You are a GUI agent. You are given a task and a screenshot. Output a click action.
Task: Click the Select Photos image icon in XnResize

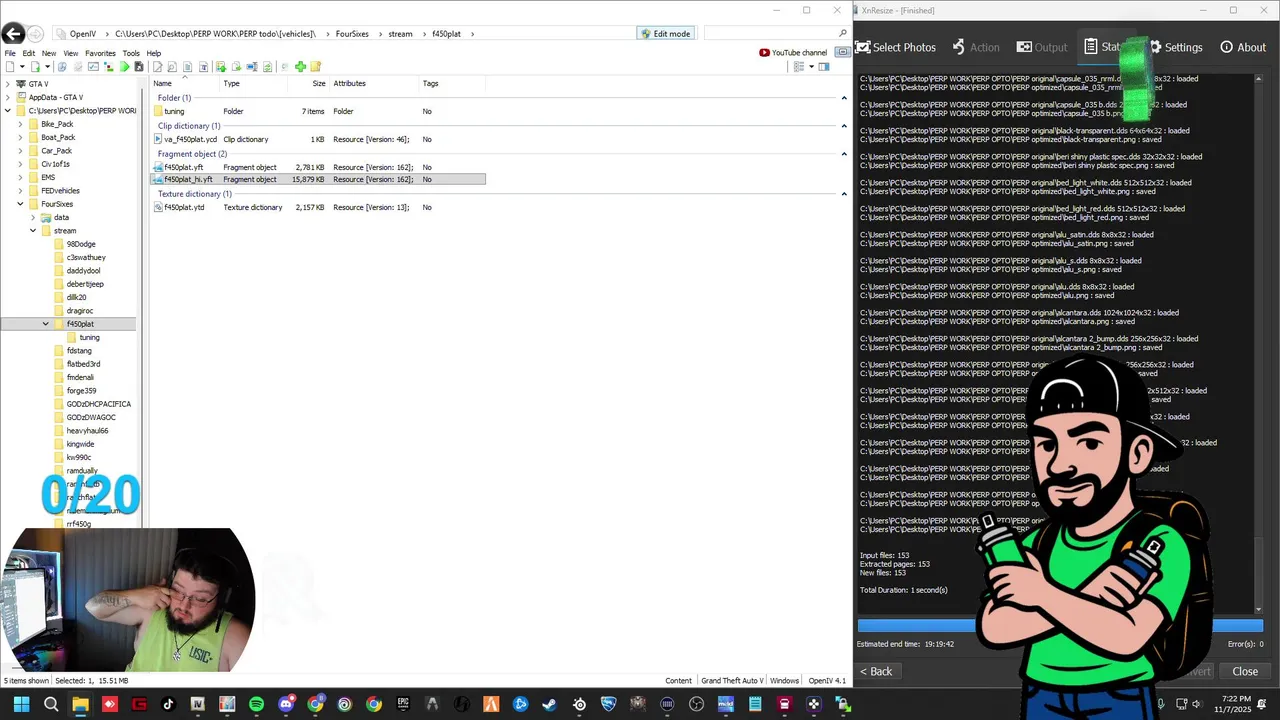click(x=862, y=47)
